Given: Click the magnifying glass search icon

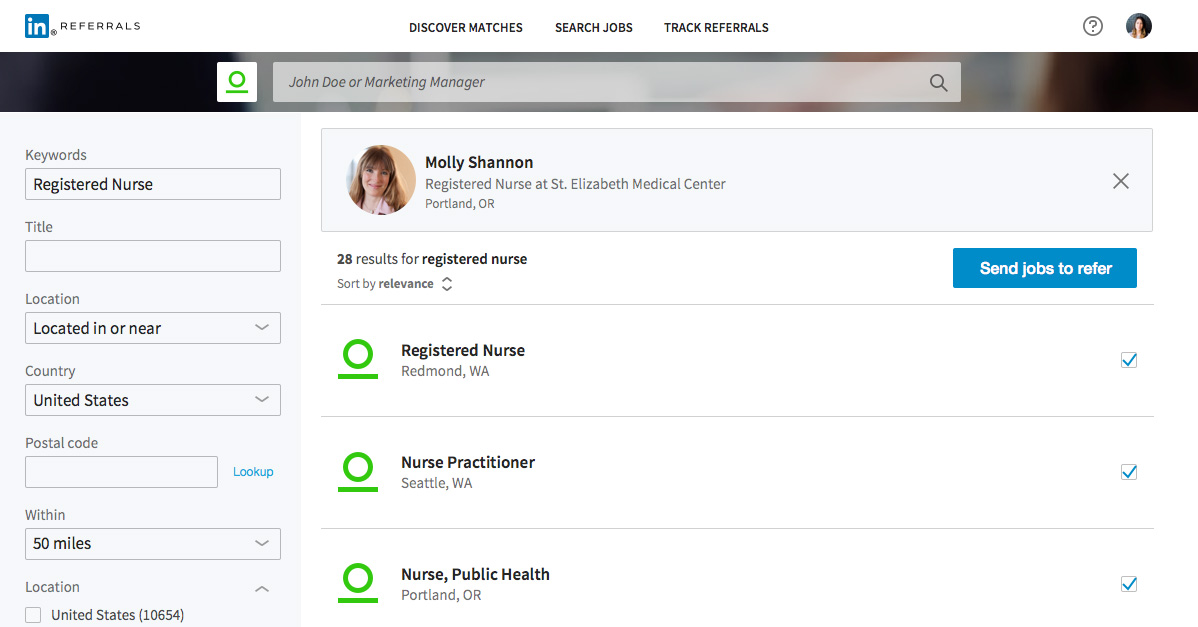Looking at the screenshot, I should [938, 83].
